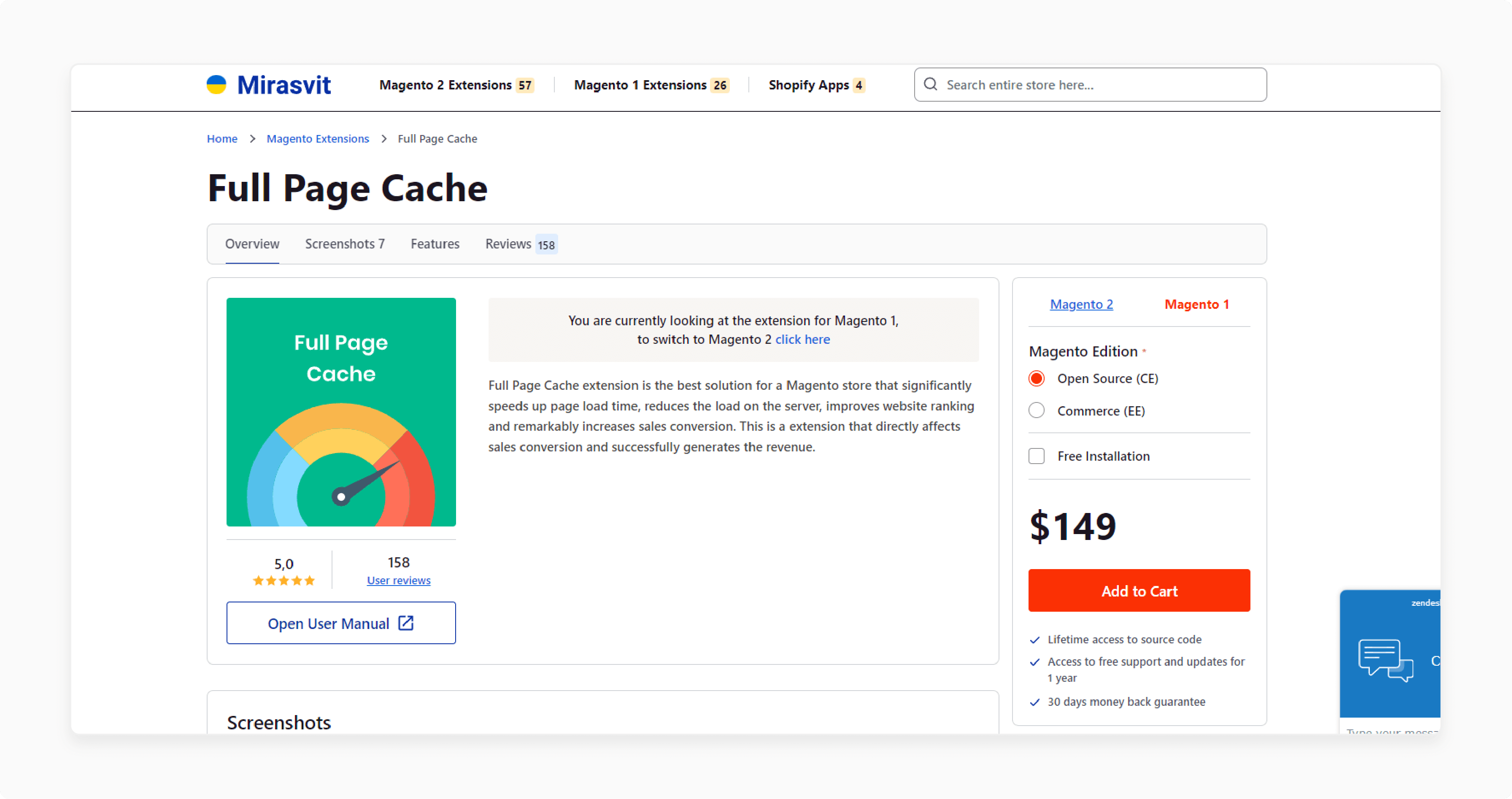Switch to the Overview tab
Screen dimensions: 1512x799
[252, 244]
